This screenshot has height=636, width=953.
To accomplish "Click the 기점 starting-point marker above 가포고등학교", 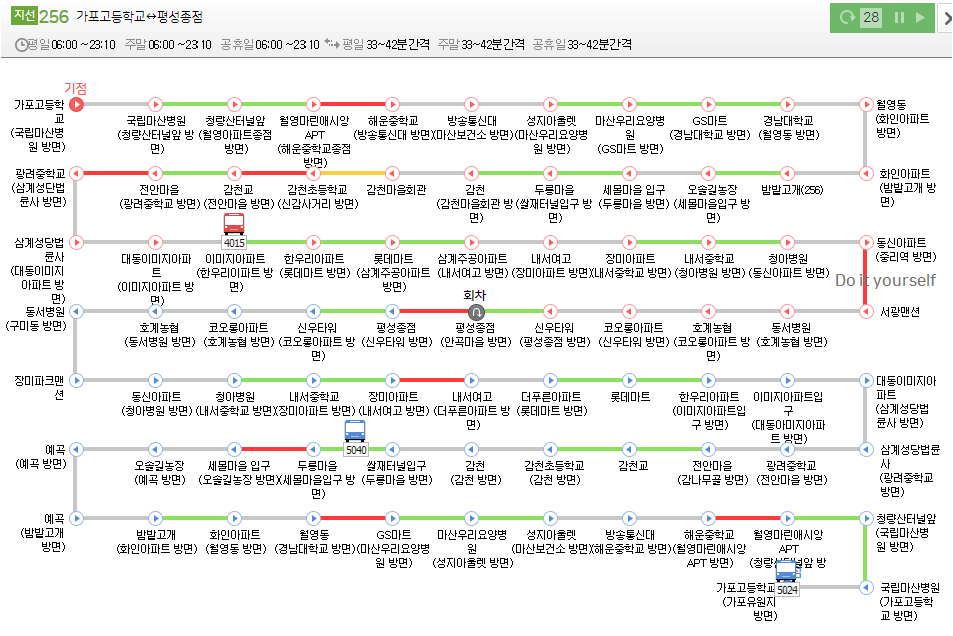I will point(76,88).
